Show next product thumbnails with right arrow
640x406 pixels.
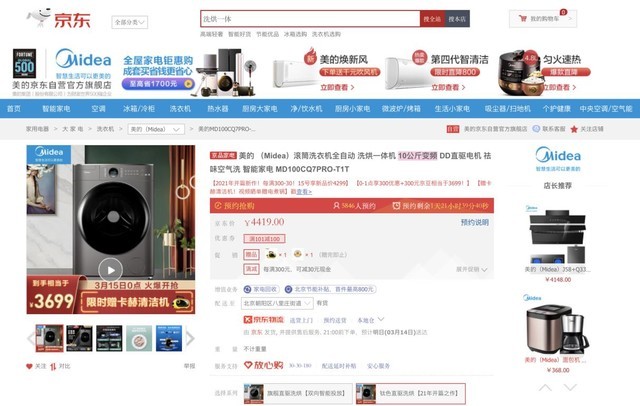[190, 338]
